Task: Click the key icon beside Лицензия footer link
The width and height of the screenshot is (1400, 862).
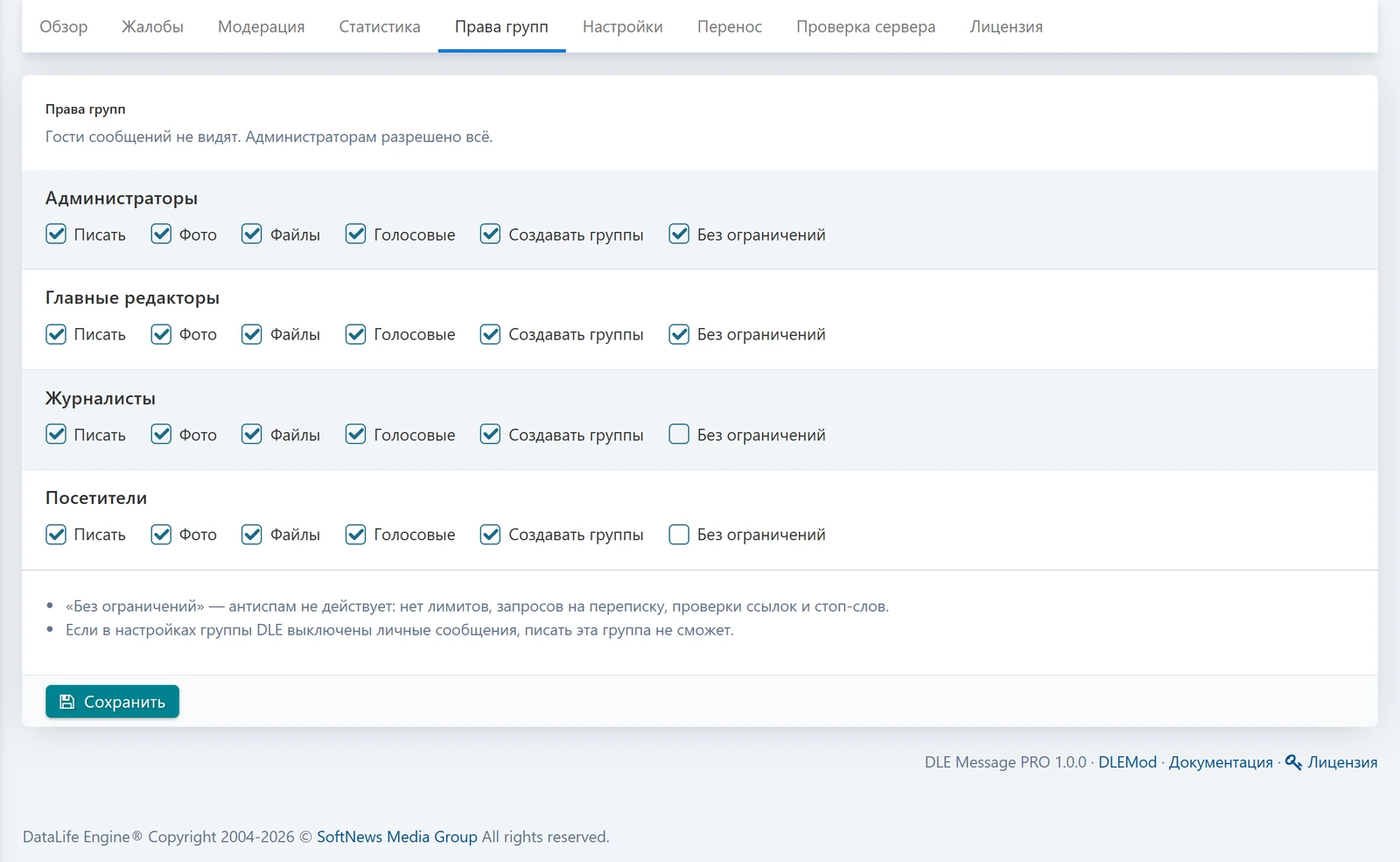Action: (1293, 762)
